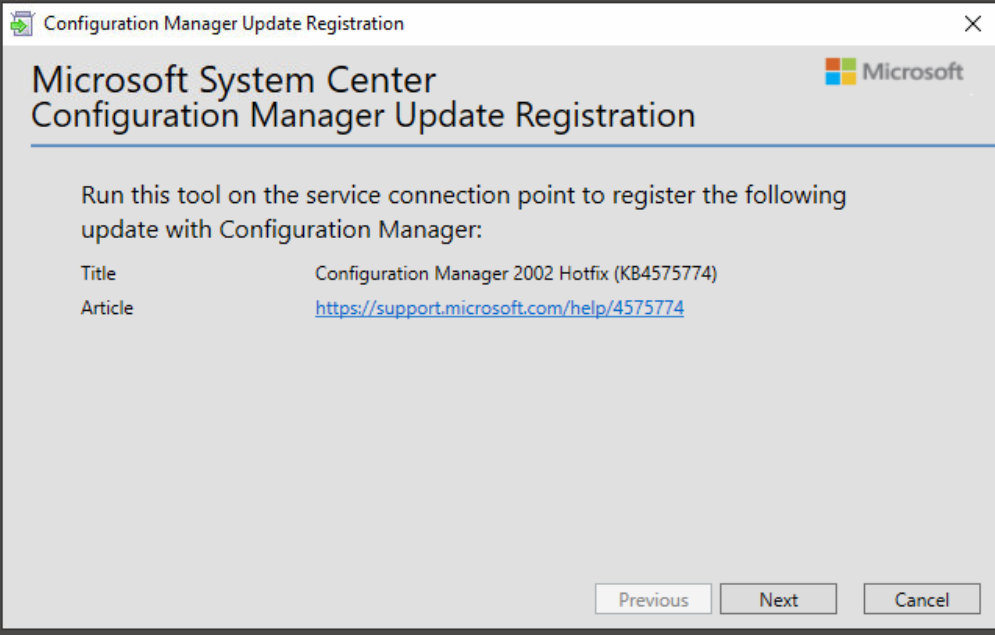Open the support.microsoft.com help article link
This screenshot has width=995, height=635.
[x=499, y=308]
